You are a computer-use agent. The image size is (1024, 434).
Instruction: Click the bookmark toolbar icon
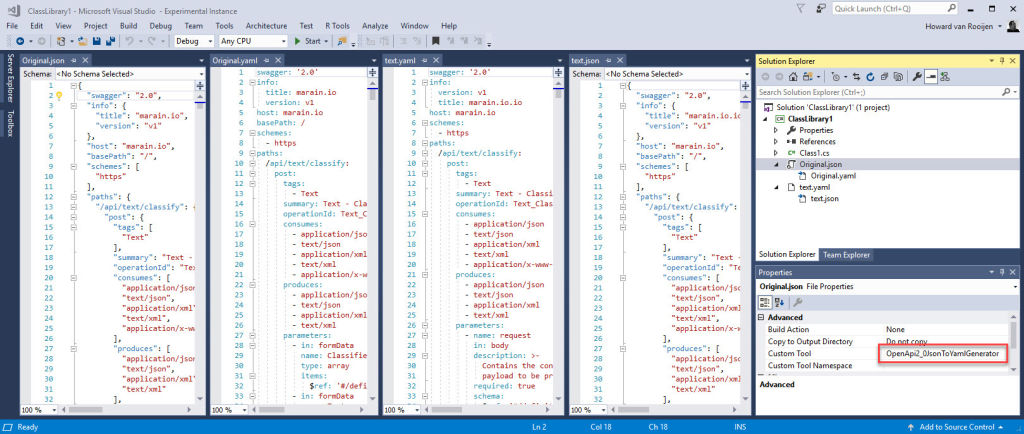435,40
